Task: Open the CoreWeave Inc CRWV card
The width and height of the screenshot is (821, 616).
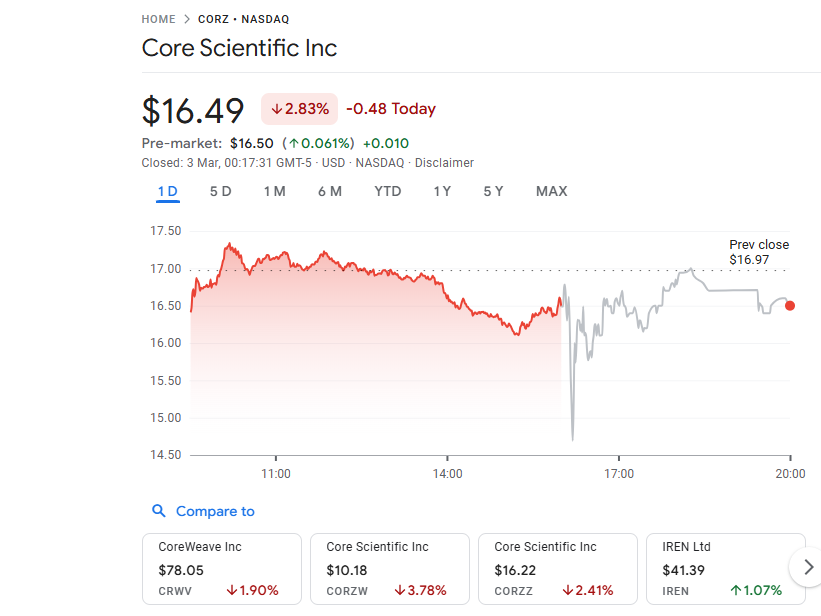Action: [x=221, y=568]
